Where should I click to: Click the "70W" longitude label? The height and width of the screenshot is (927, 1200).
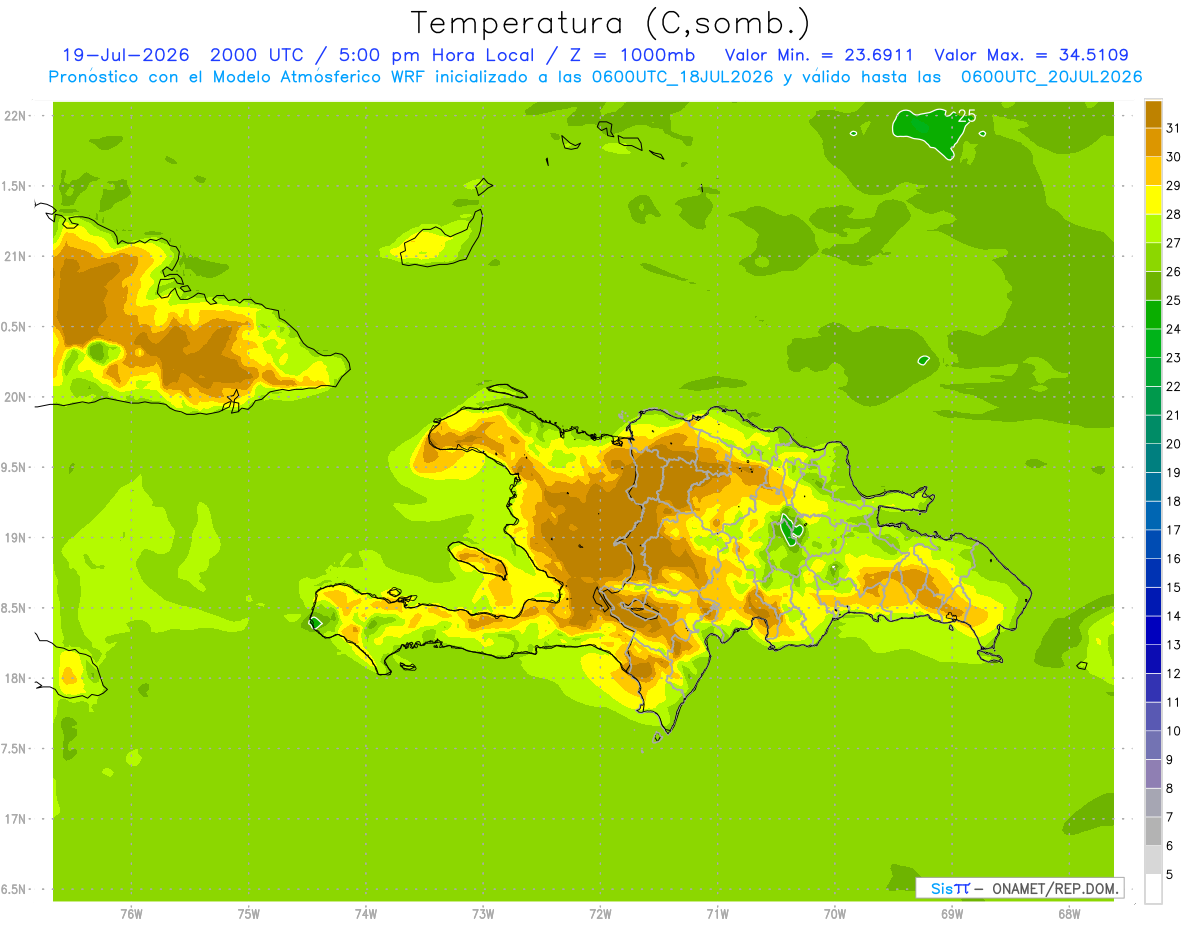coord(834,913)
